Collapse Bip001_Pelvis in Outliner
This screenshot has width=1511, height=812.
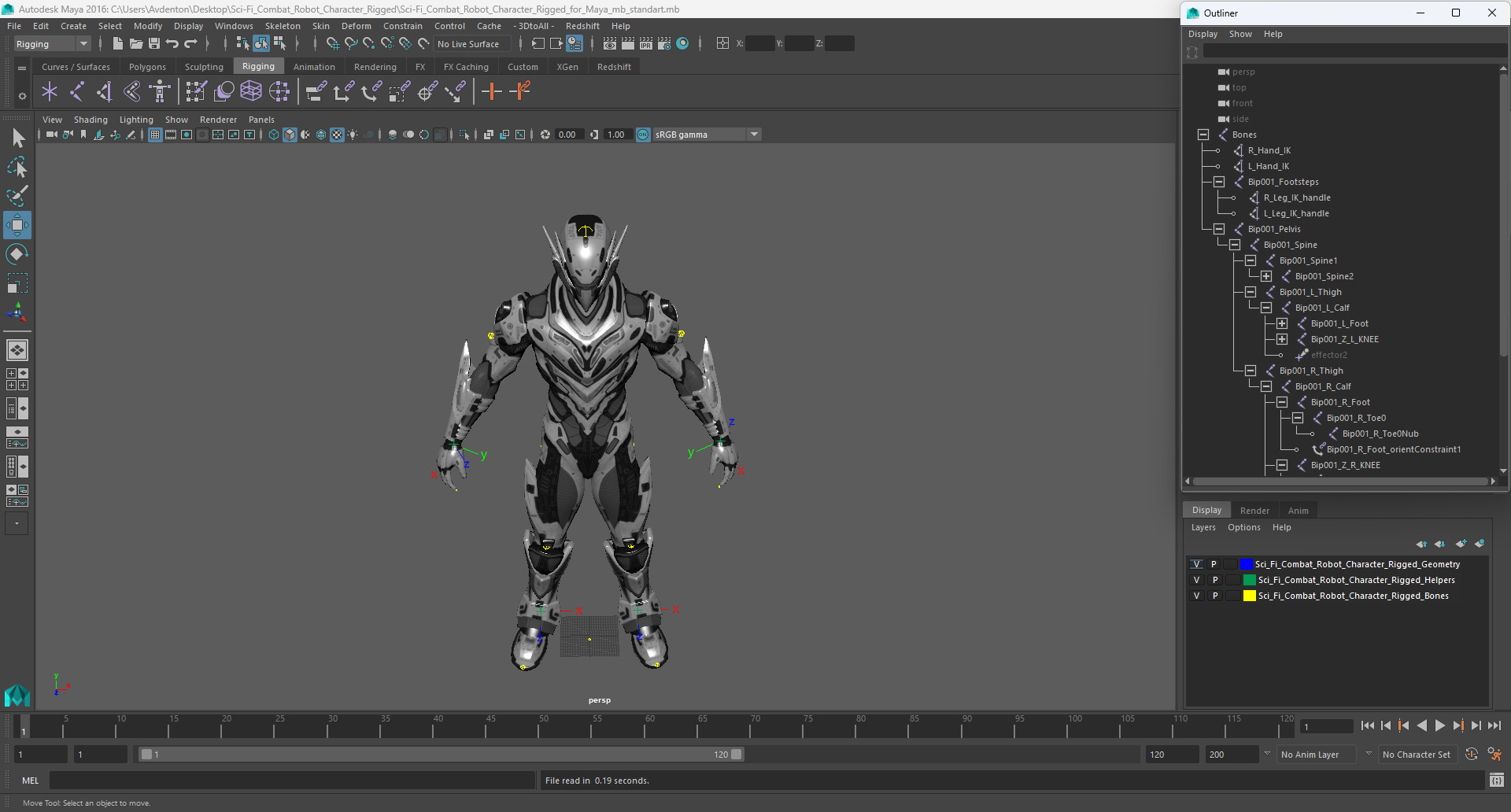[x=1219, y=229]
